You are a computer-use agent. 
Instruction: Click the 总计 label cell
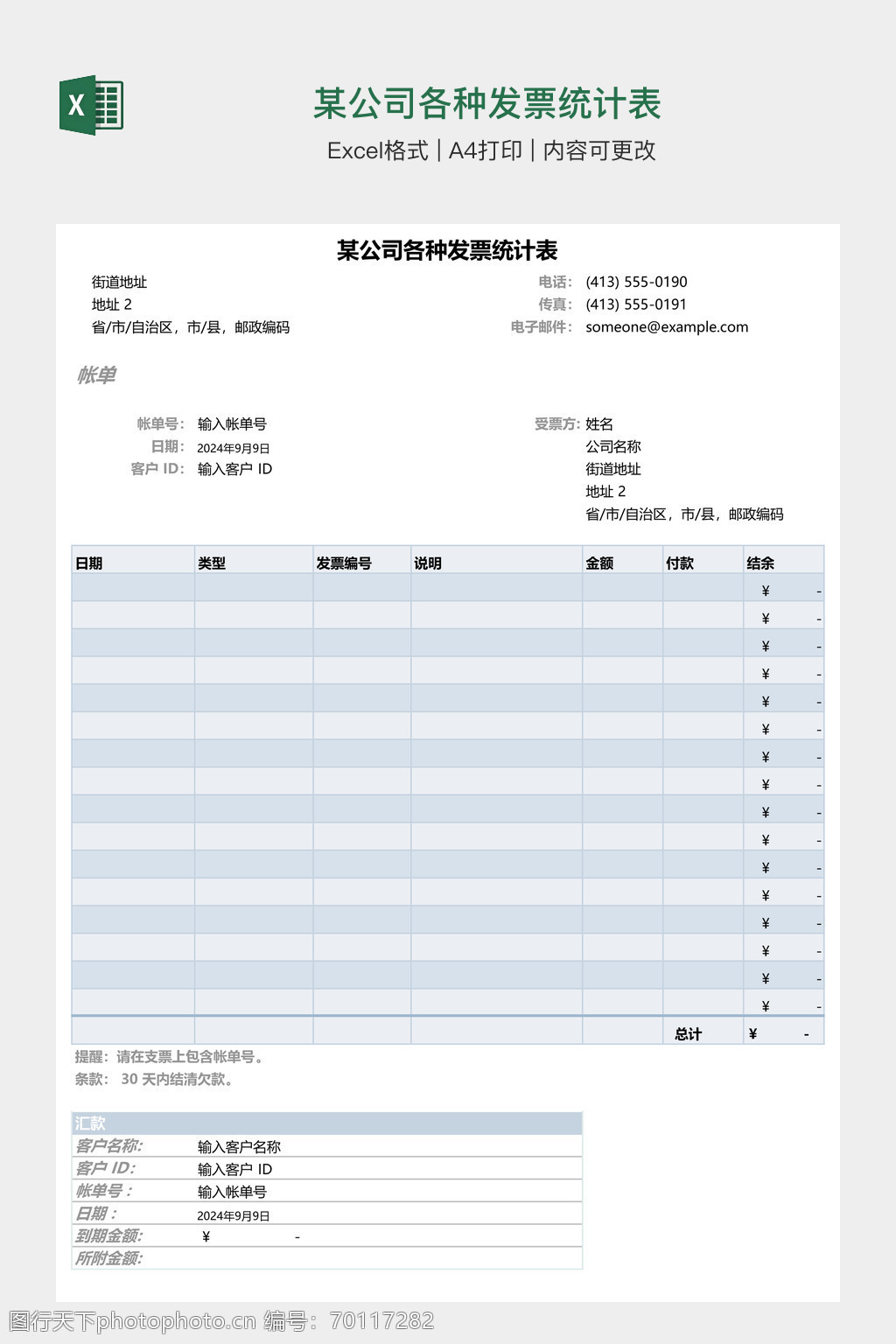(689, 1034)
